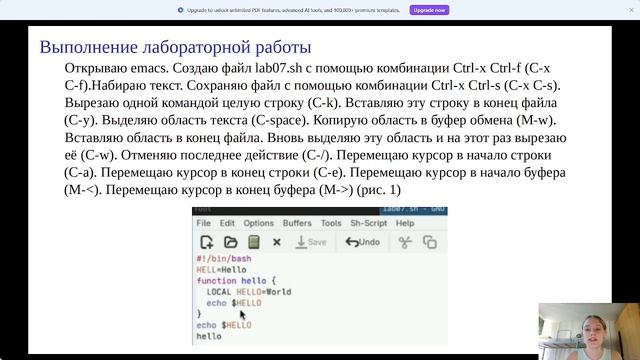Open the File menu in emacs
Image resolution: width=640 pixels, height=360 pixels.
[203, 223]
